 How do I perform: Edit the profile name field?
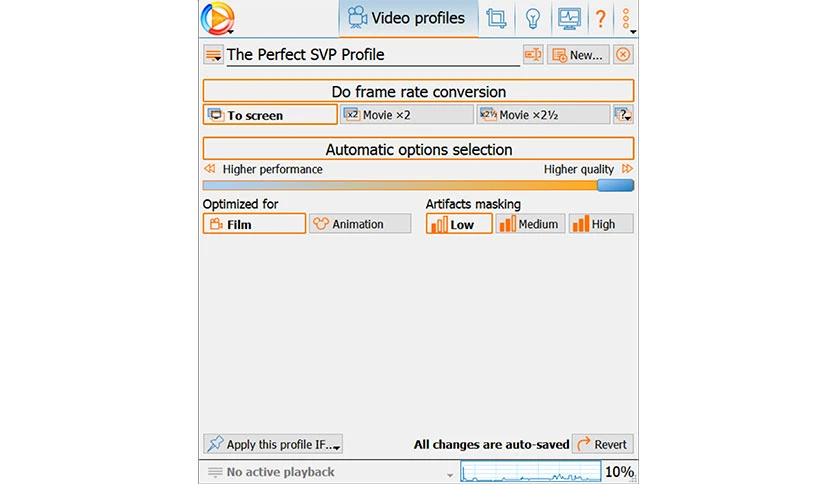pyautogui.click(x=373, y=55)
